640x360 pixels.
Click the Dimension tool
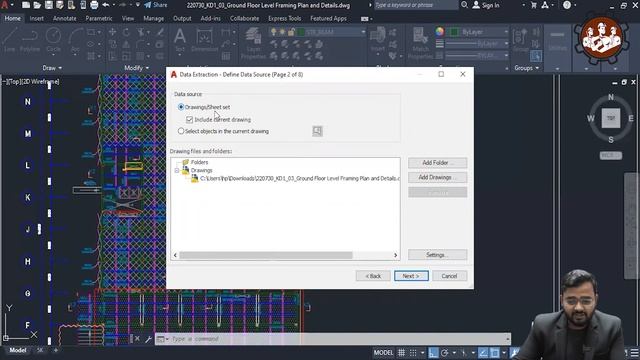pos(204,40)
